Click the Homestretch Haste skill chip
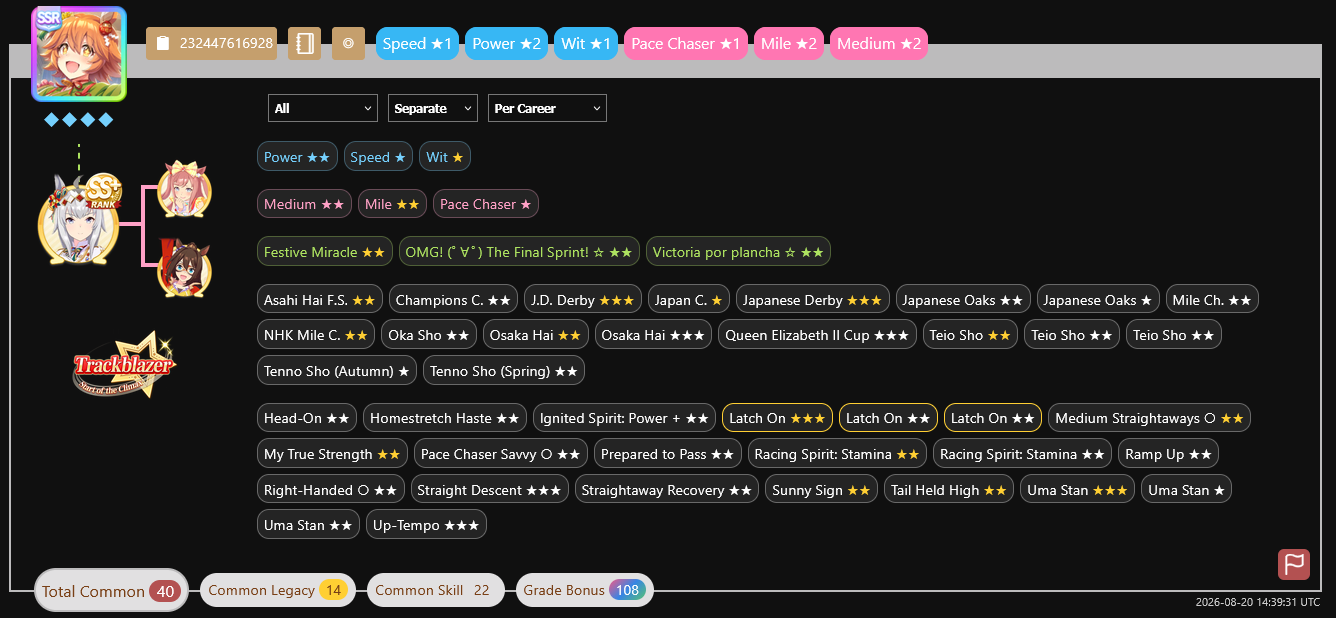The image size is (1336, 618). coord(445,418)
